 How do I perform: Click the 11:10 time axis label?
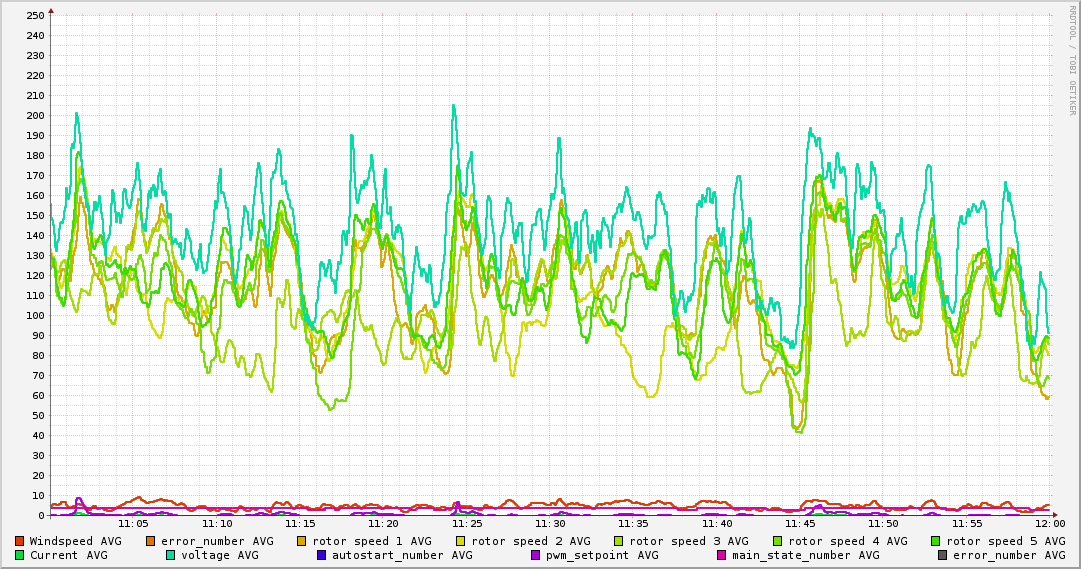coord(217,524)
